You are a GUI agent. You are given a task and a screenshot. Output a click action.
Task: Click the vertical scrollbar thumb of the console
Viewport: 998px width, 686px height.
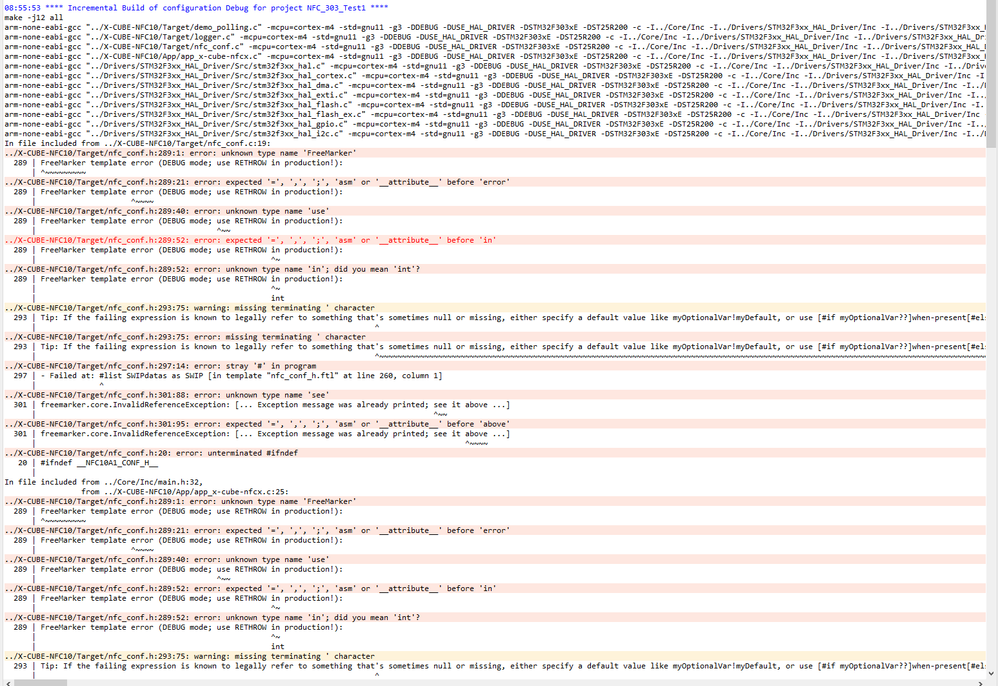click(992, 75)
